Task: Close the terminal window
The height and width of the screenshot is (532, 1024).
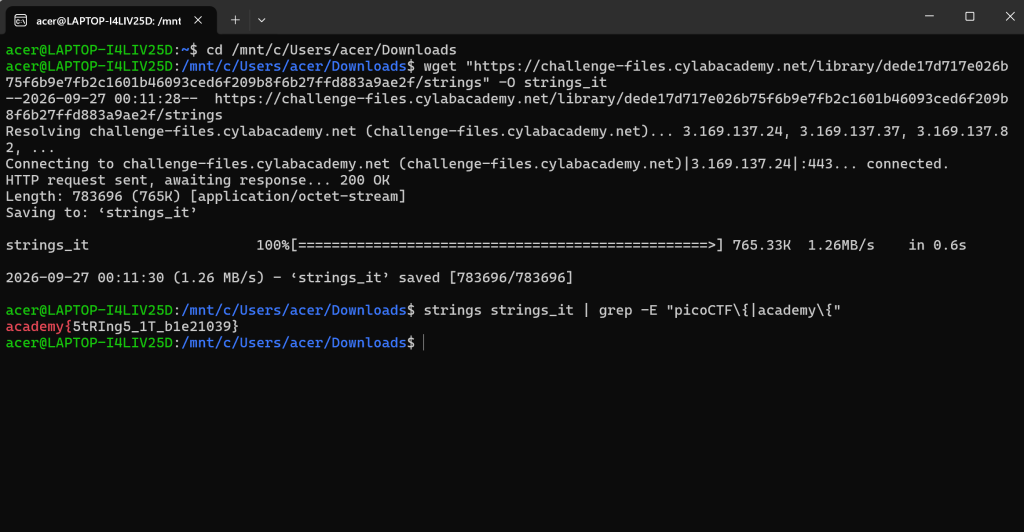Action: 1010,16
